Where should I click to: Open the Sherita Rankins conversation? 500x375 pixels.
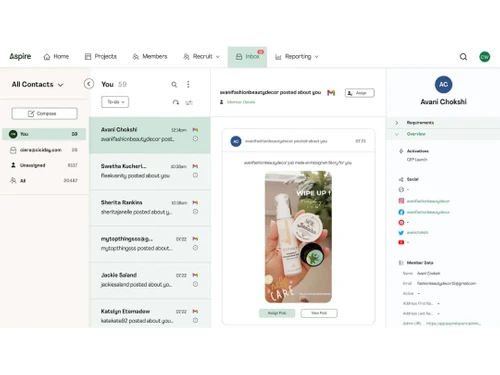pyautogui.click(x=150, y=208)
